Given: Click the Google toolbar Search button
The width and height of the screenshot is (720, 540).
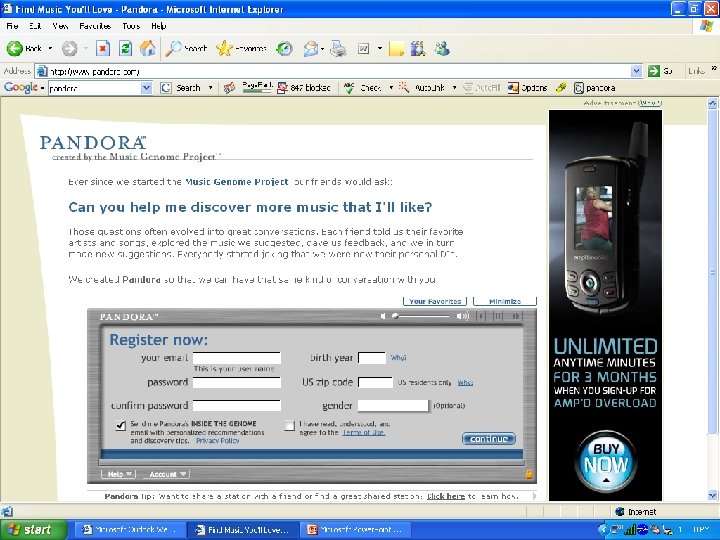Looking at the screenshot, I should [181, 88].
